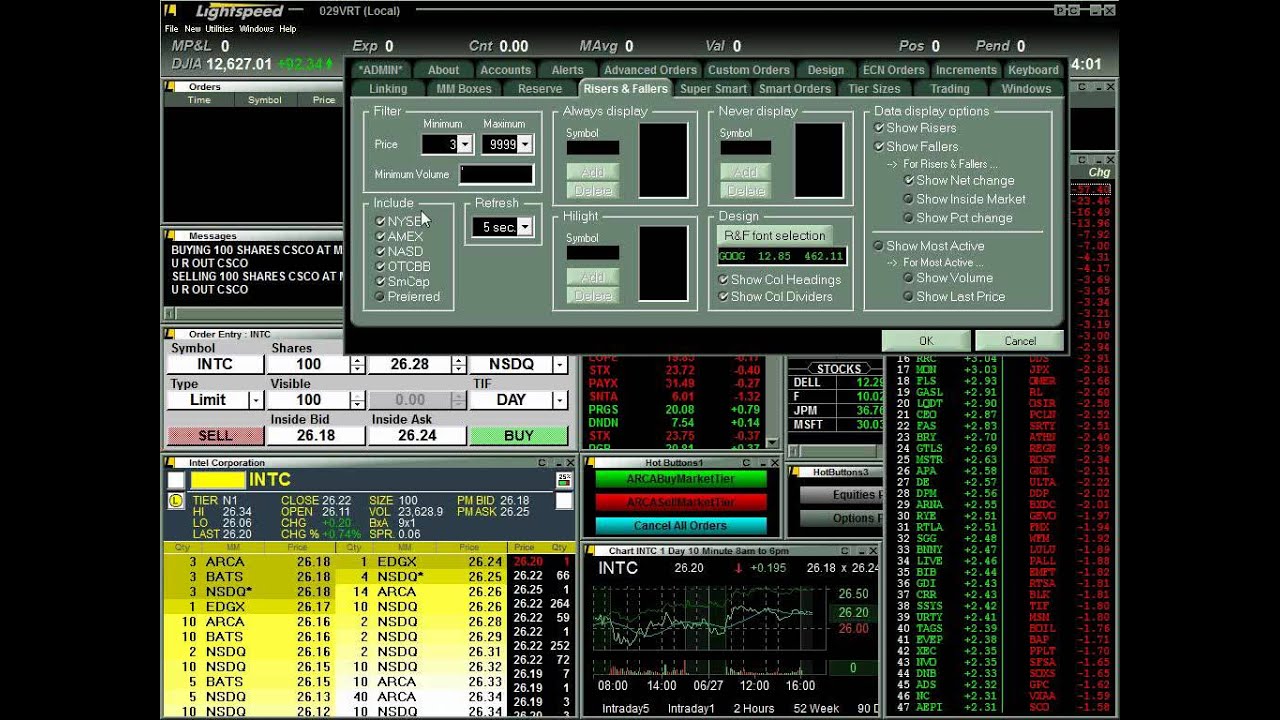
Task: Open the TIF DAY dropdown
Action: (561, 400)
